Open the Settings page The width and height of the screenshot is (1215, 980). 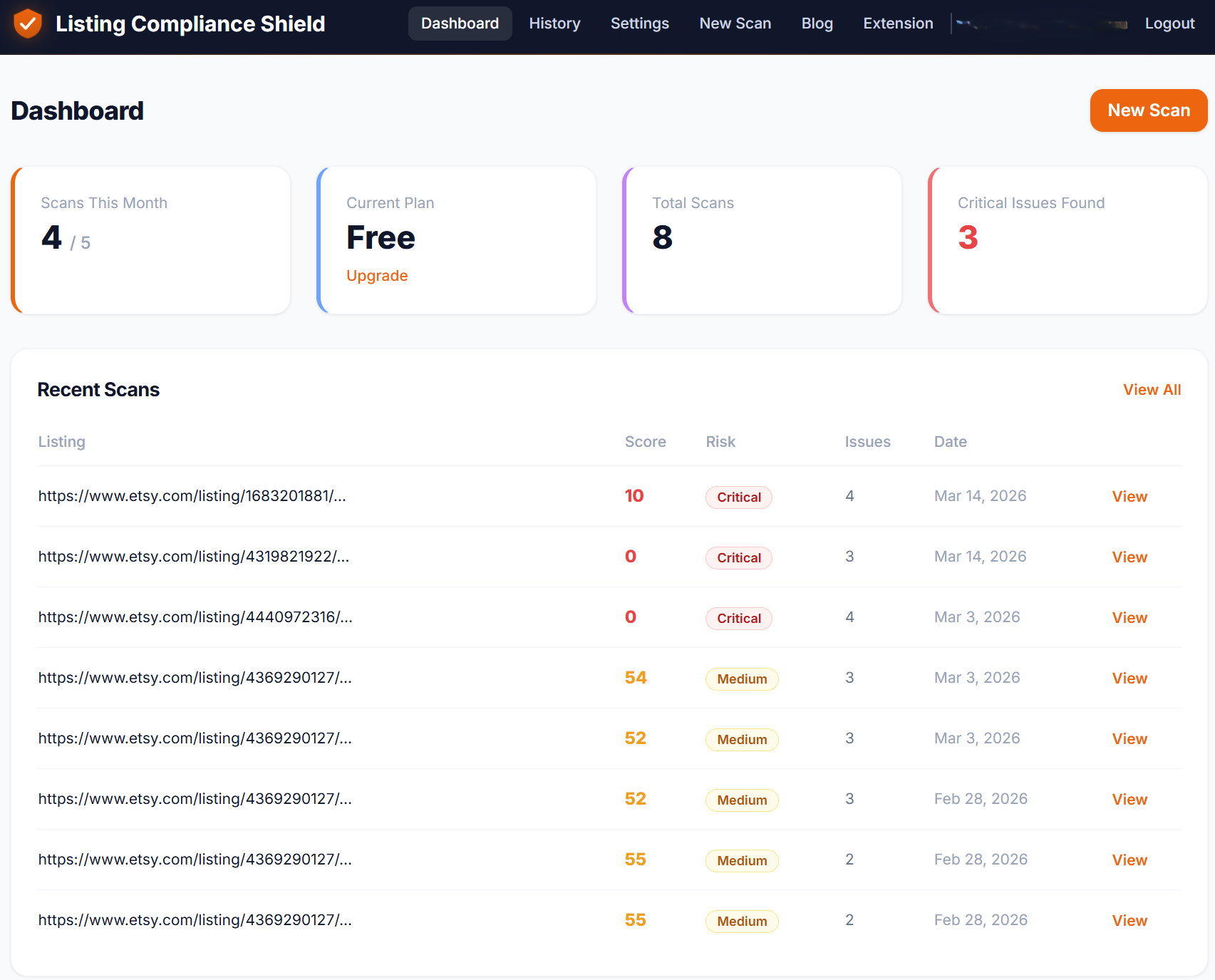coord(639,23)
